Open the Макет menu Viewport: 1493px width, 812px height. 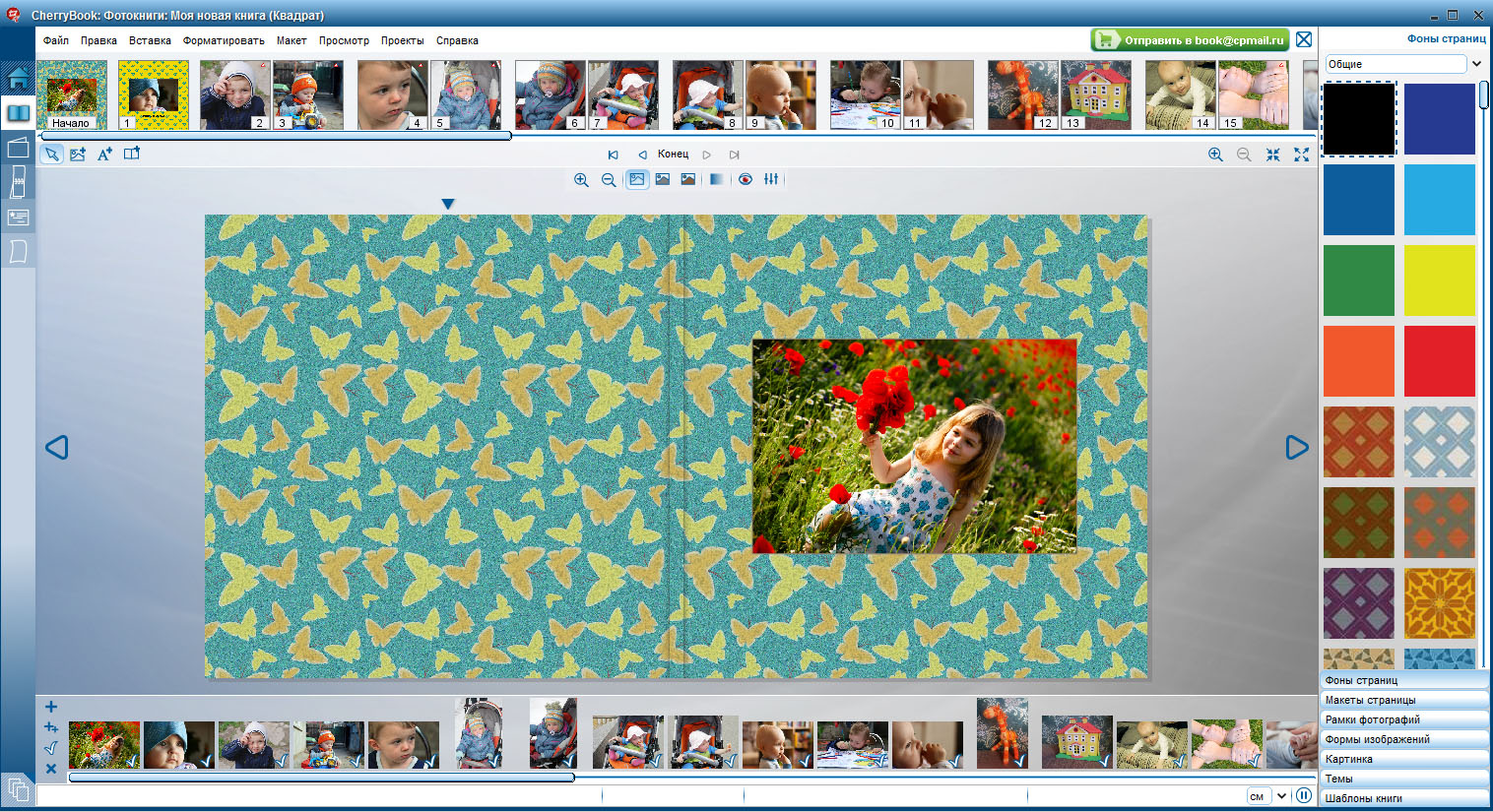(292, 40)
